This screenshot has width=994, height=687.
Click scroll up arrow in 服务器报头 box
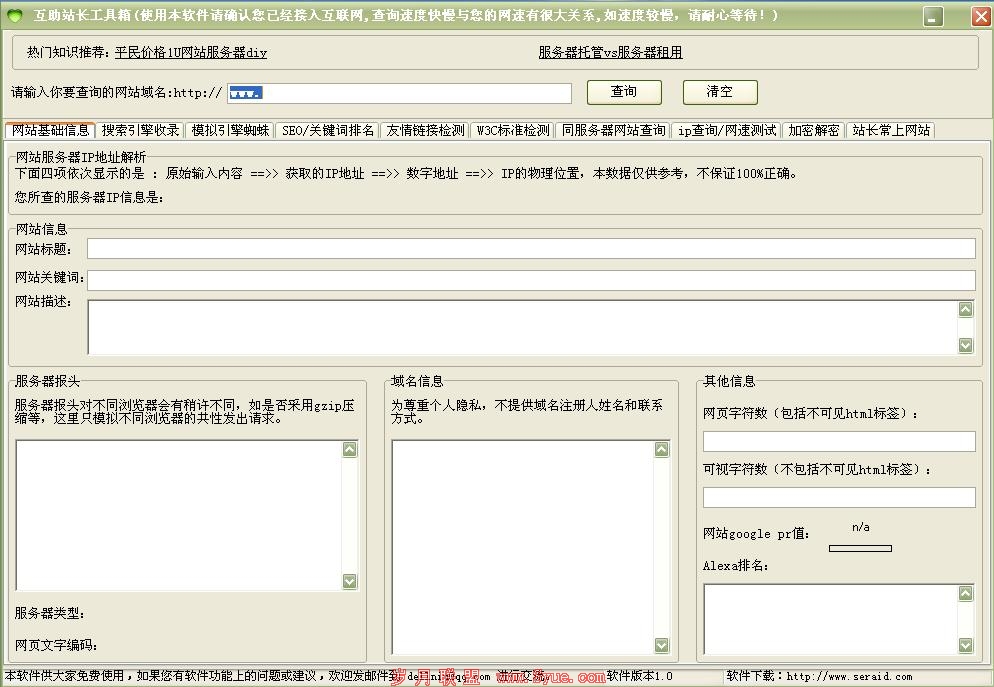(349, 450)
